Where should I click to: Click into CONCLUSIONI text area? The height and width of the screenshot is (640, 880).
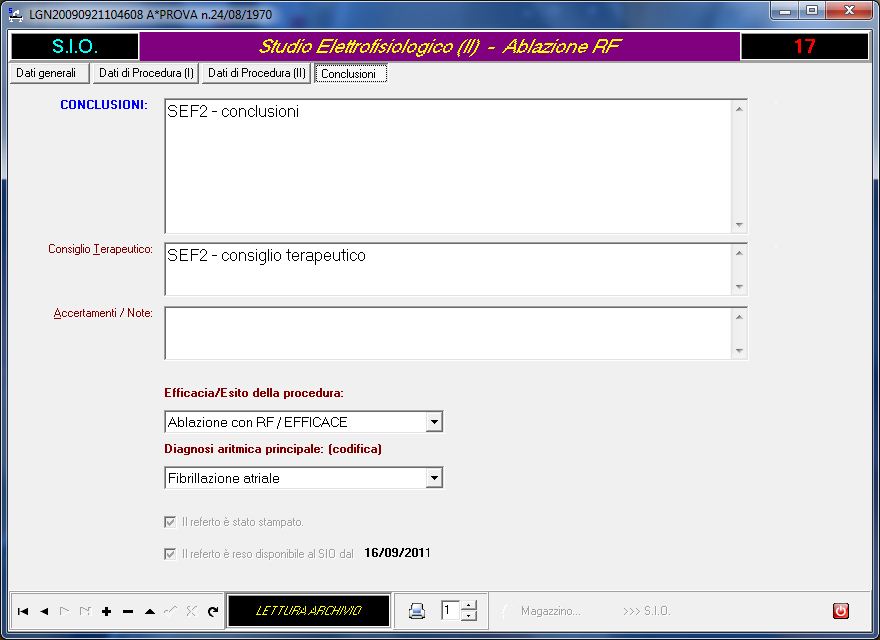coord(449,166)
